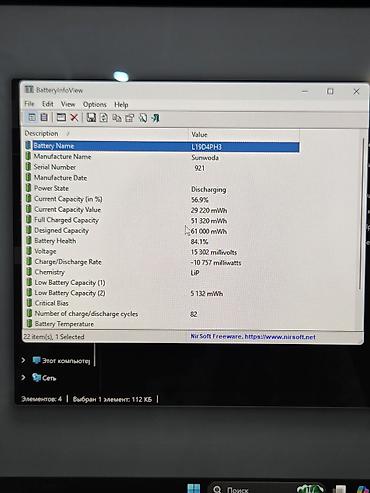Close the BatteryInfoView window
The image size is (370, 493).
point(356,91)
